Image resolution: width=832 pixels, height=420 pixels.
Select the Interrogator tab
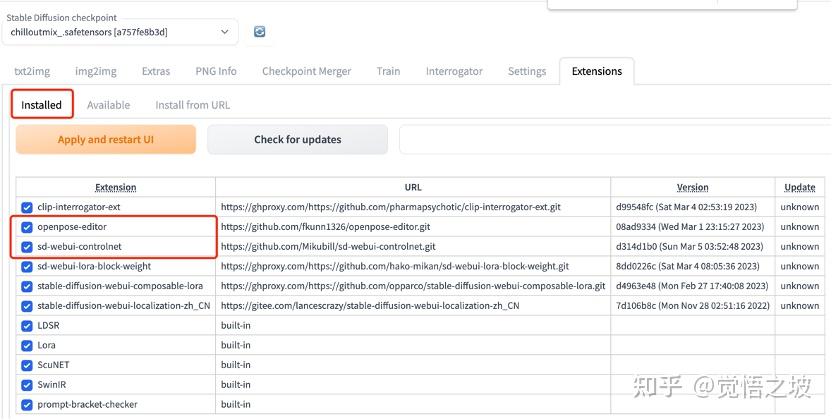point(454,71)
